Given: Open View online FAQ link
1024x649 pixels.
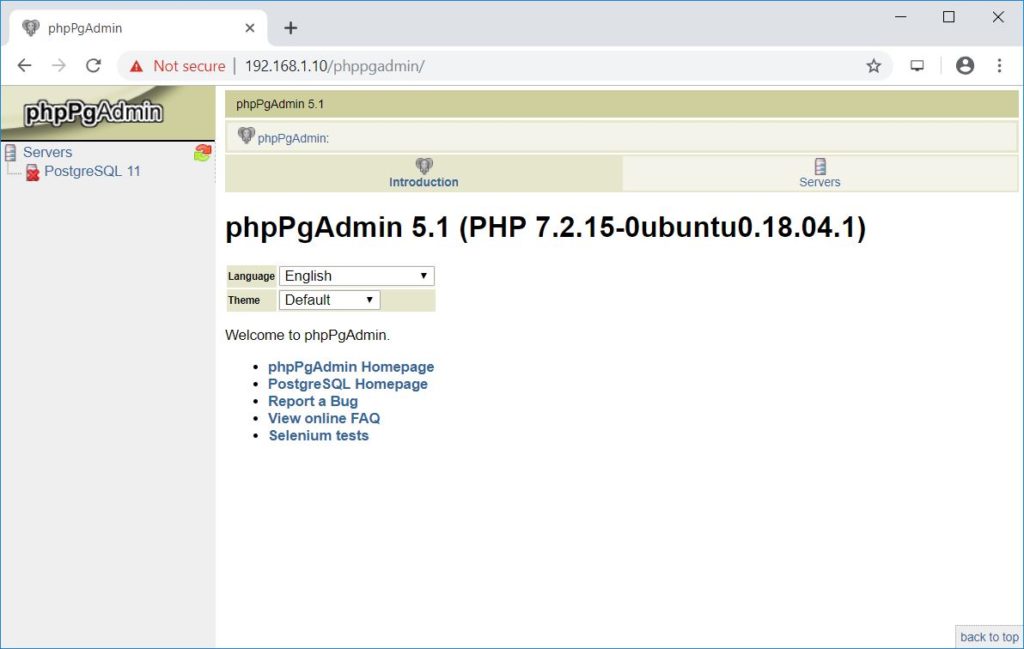Looking at the screenshot, I should (324, 418).
